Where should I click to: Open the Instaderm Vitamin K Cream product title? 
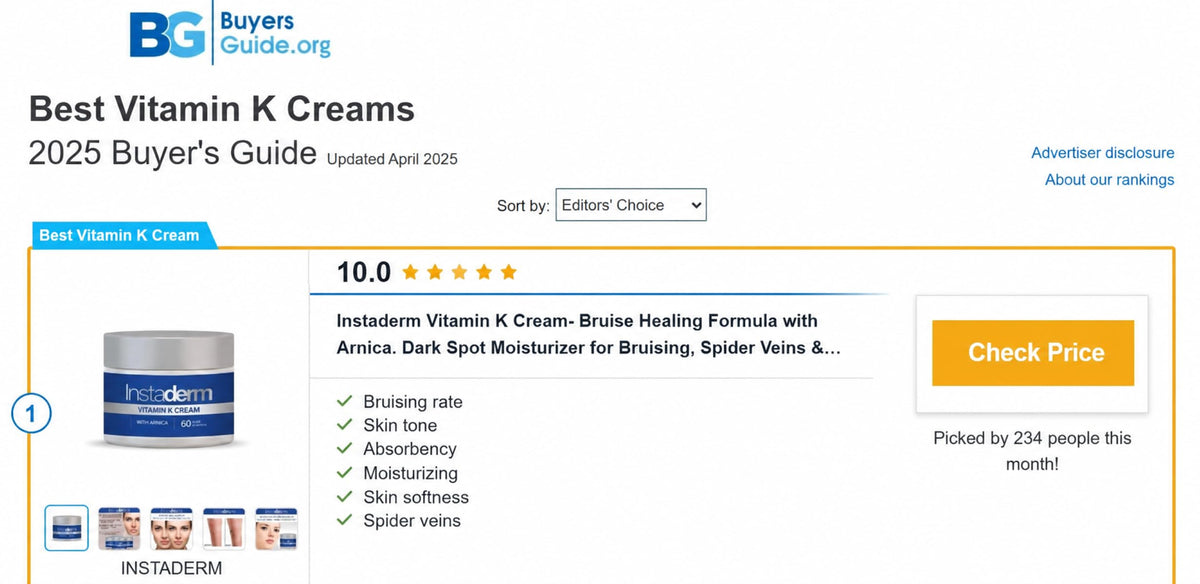pyautogui.click(x=588, y=335)
